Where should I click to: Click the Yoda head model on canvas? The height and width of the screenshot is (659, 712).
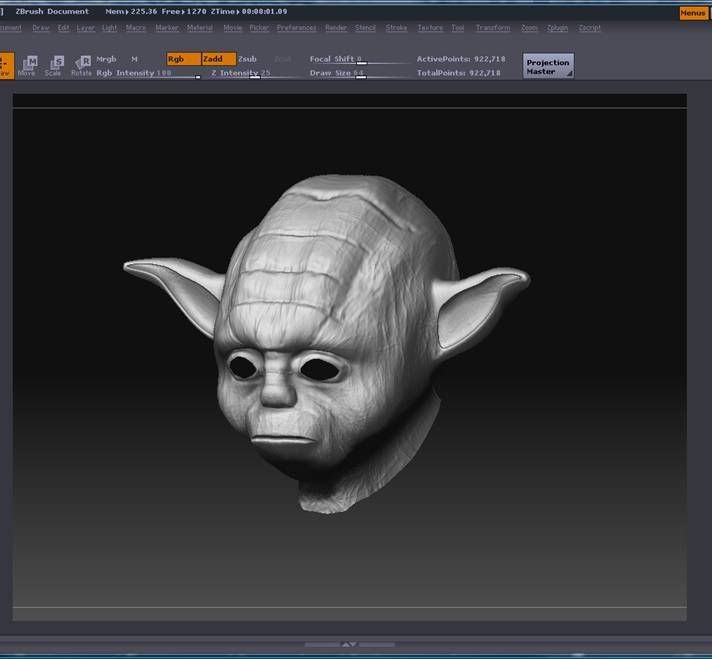click(327, 345)
